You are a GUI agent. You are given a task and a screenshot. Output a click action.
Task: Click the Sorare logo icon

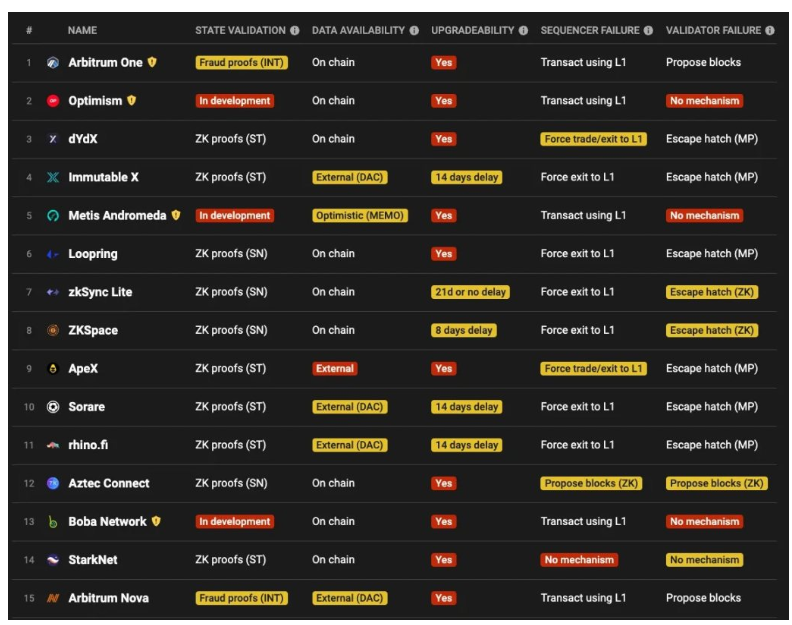[53, 407]
